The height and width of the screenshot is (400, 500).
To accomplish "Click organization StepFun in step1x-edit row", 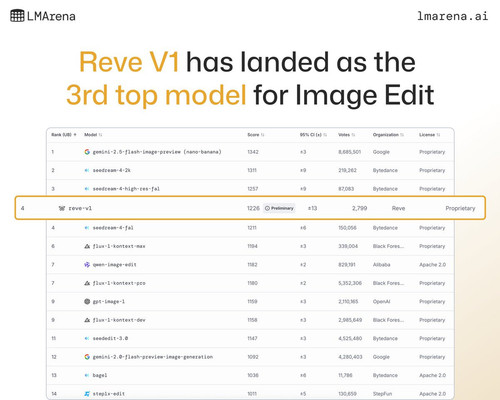I will point(382,394).
